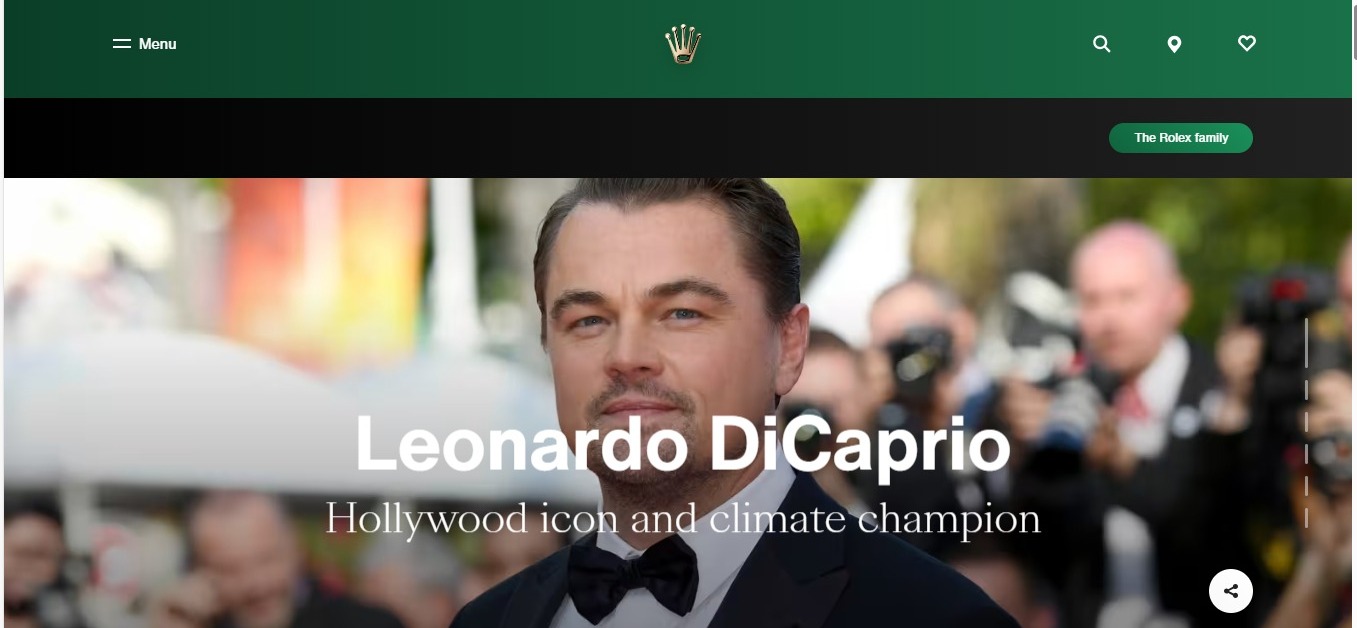Open the store locator pin icon

click(1174, 44)
